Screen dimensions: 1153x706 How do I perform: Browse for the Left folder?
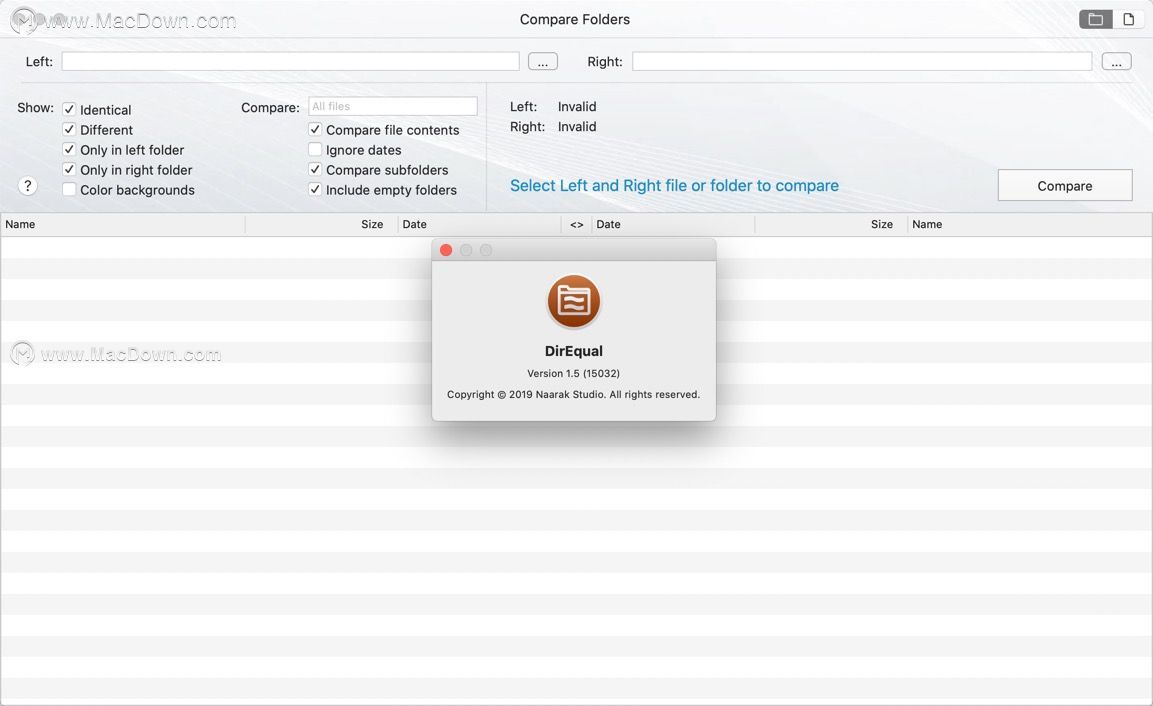point(543,62)
